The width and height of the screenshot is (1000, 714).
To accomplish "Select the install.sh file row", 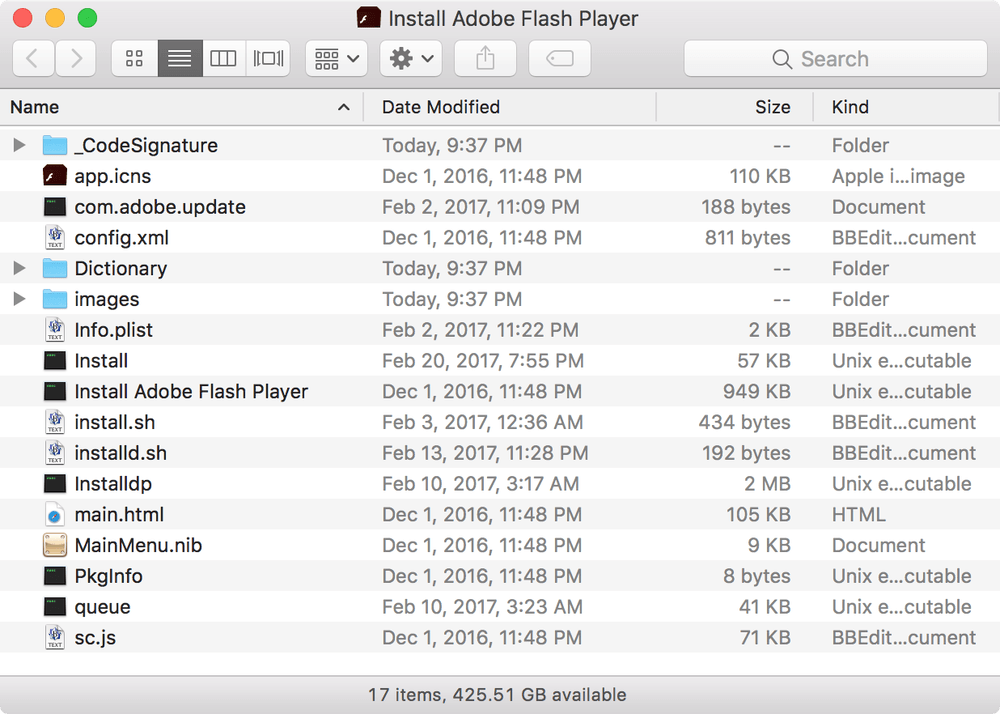I will point(115,423).
